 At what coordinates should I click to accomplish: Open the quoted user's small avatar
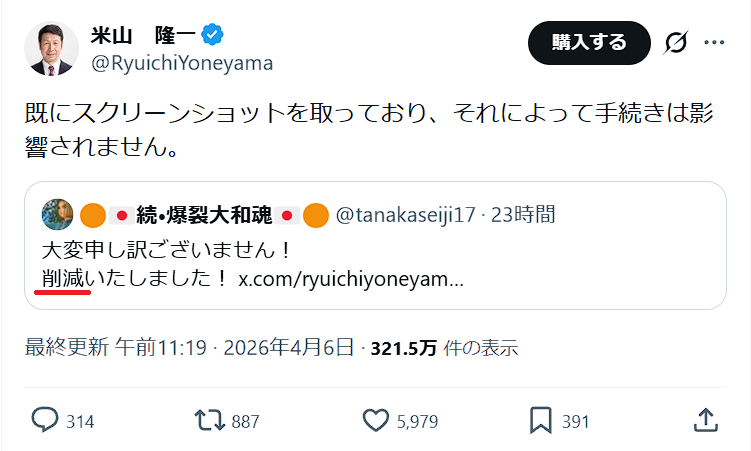coord(57,214)
